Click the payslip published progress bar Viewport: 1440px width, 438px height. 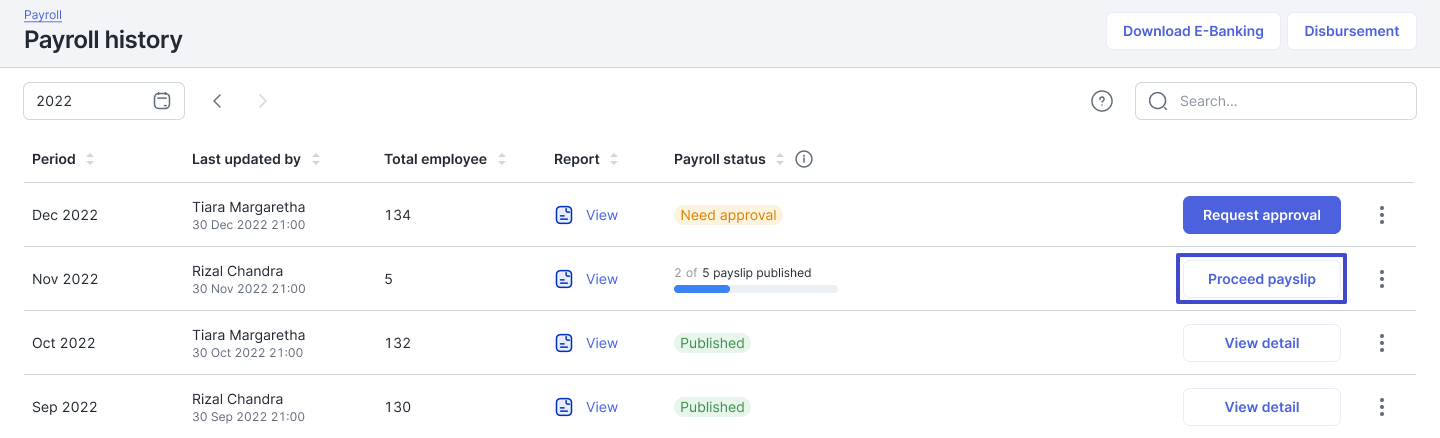755,289
